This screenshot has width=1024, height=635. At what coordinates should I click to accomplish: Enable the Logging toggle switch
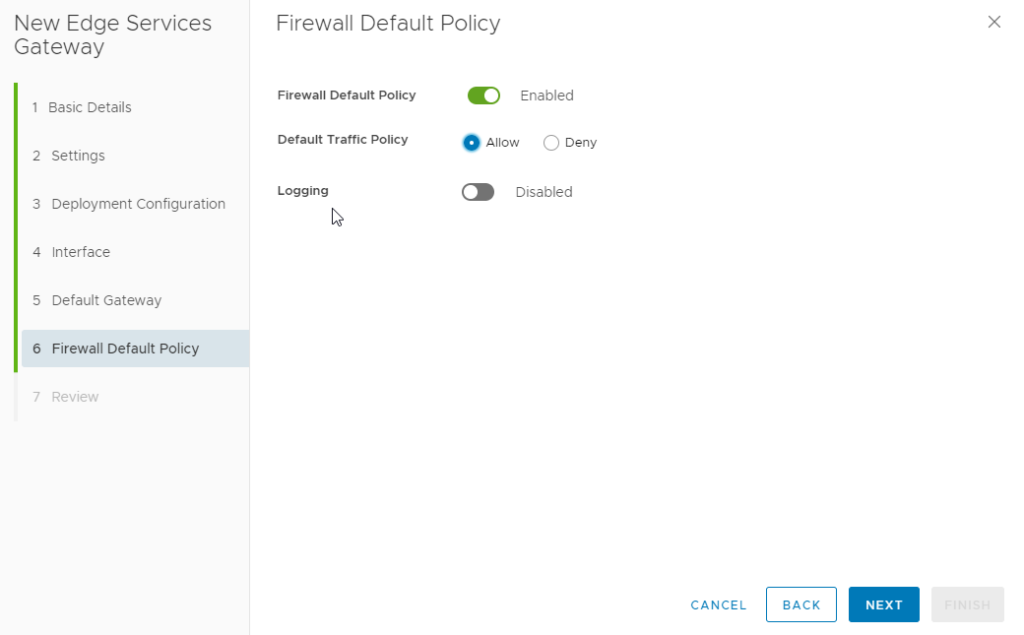coord(478,192)
